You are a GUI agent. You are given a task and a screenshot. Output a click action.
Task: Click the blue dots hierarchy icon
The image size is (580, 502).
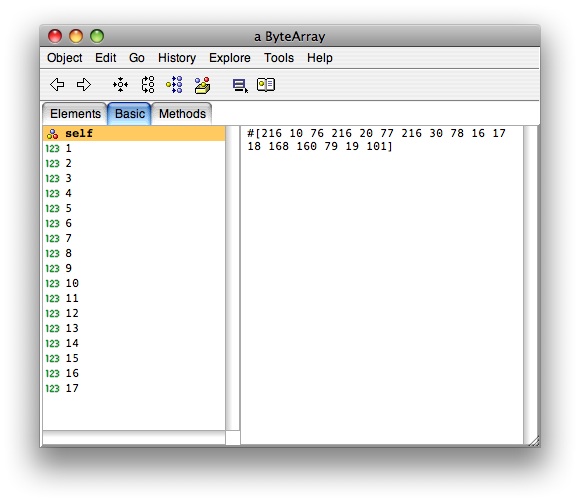(174, 84)
